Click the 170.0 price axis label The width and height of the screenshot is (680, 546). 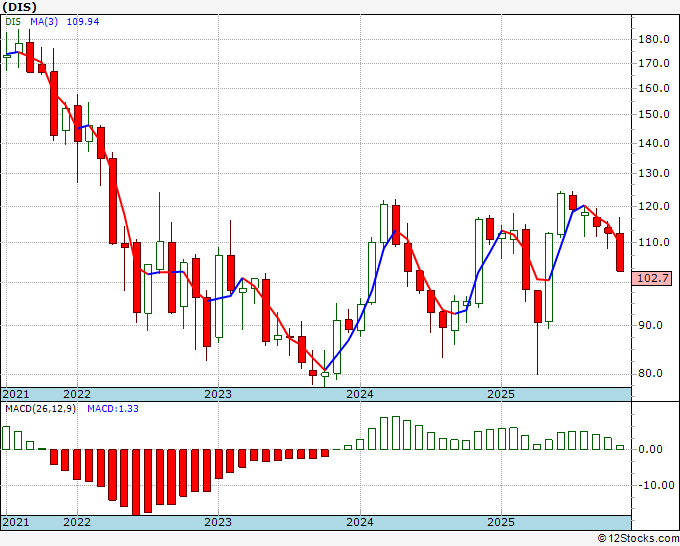pyautogui.click(x=654, y=63)
